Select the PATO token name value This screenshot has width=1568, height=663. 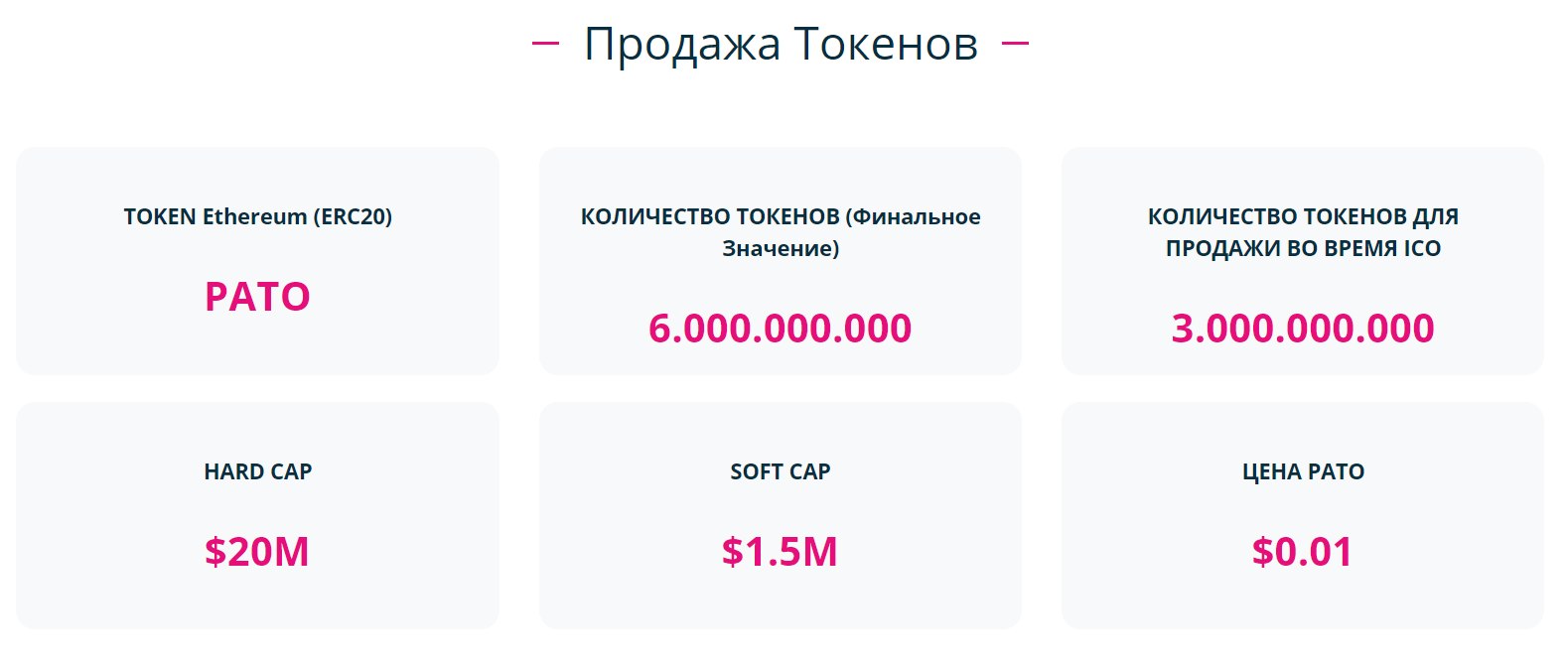tap(257, 297)
